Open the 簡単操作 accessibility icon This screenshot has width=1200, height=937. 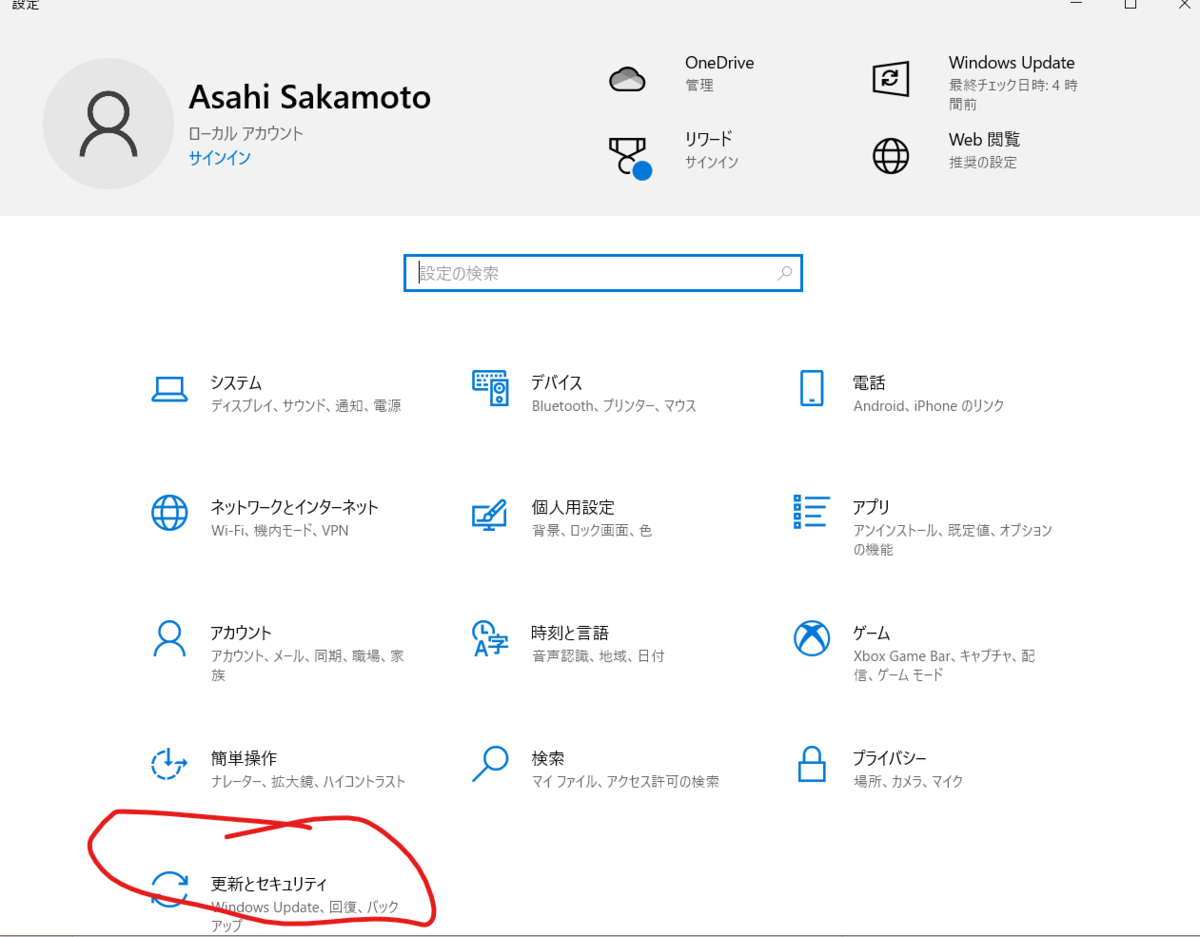point(169,764)
